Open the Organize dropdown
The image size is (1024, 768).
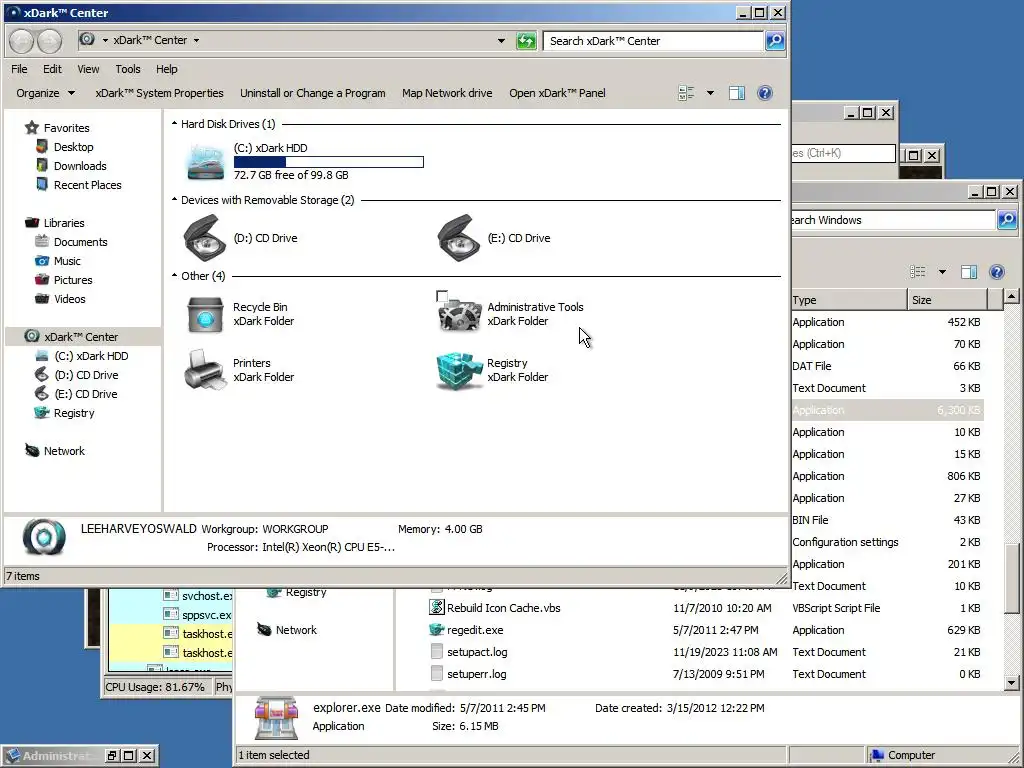tap(45, 93)
